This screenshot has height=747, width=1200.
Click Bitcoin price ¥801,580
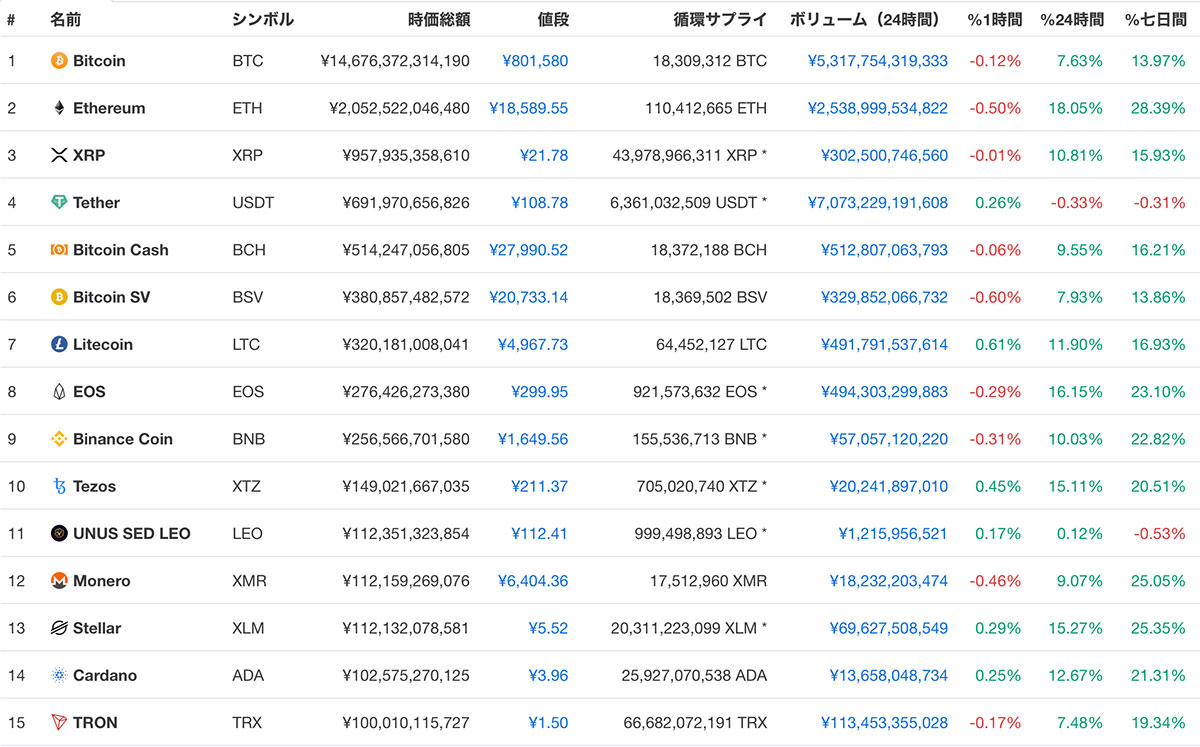click(535, 61)
